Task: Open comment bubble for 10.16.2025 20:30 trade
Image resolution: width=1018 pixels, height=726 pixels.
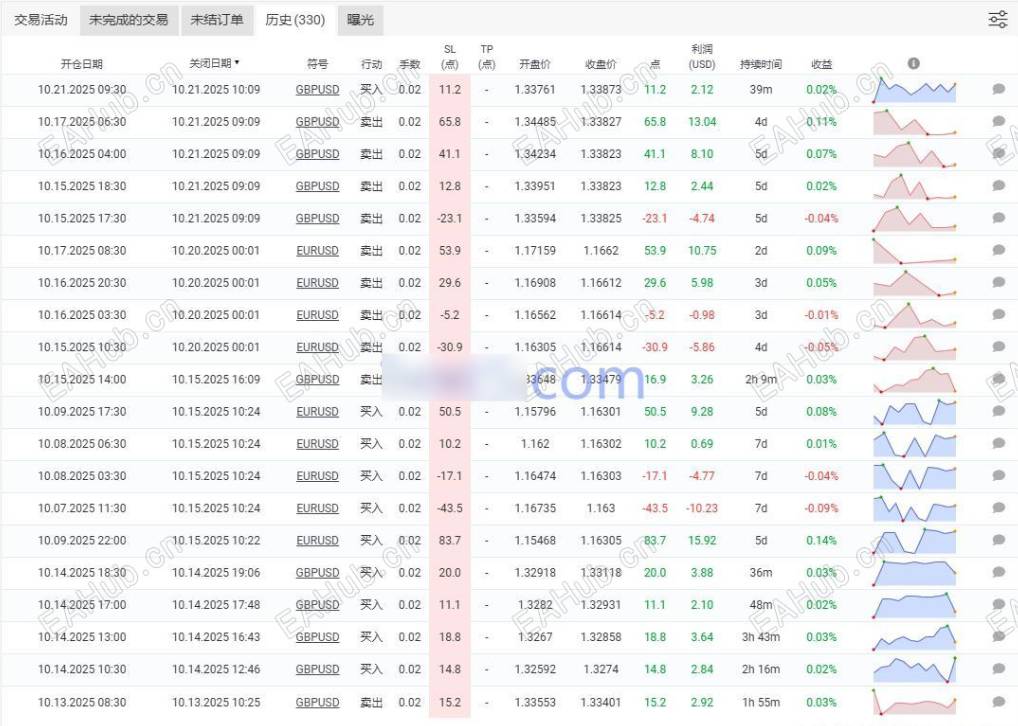Action: point(999,282)
